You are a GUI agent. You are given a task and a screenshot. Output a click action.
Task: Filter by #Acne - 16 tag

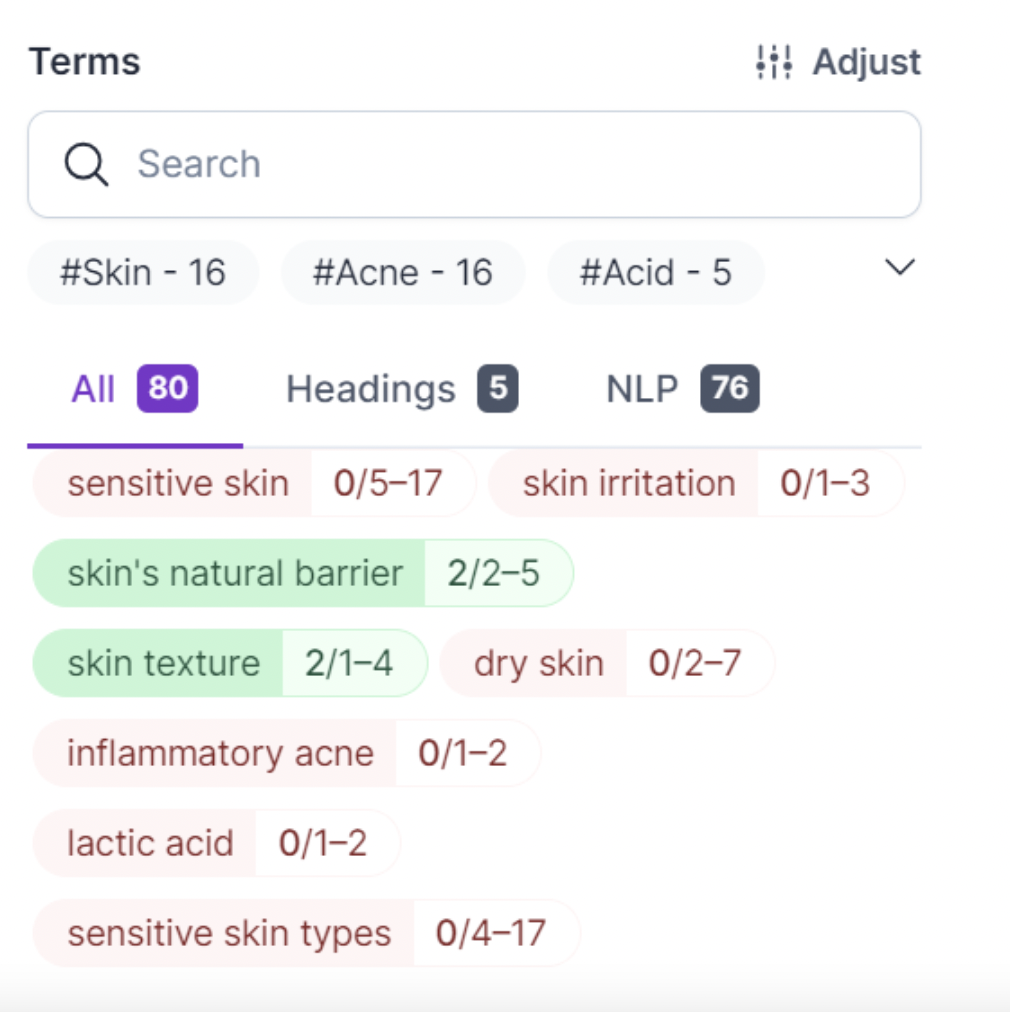(403, 272)
